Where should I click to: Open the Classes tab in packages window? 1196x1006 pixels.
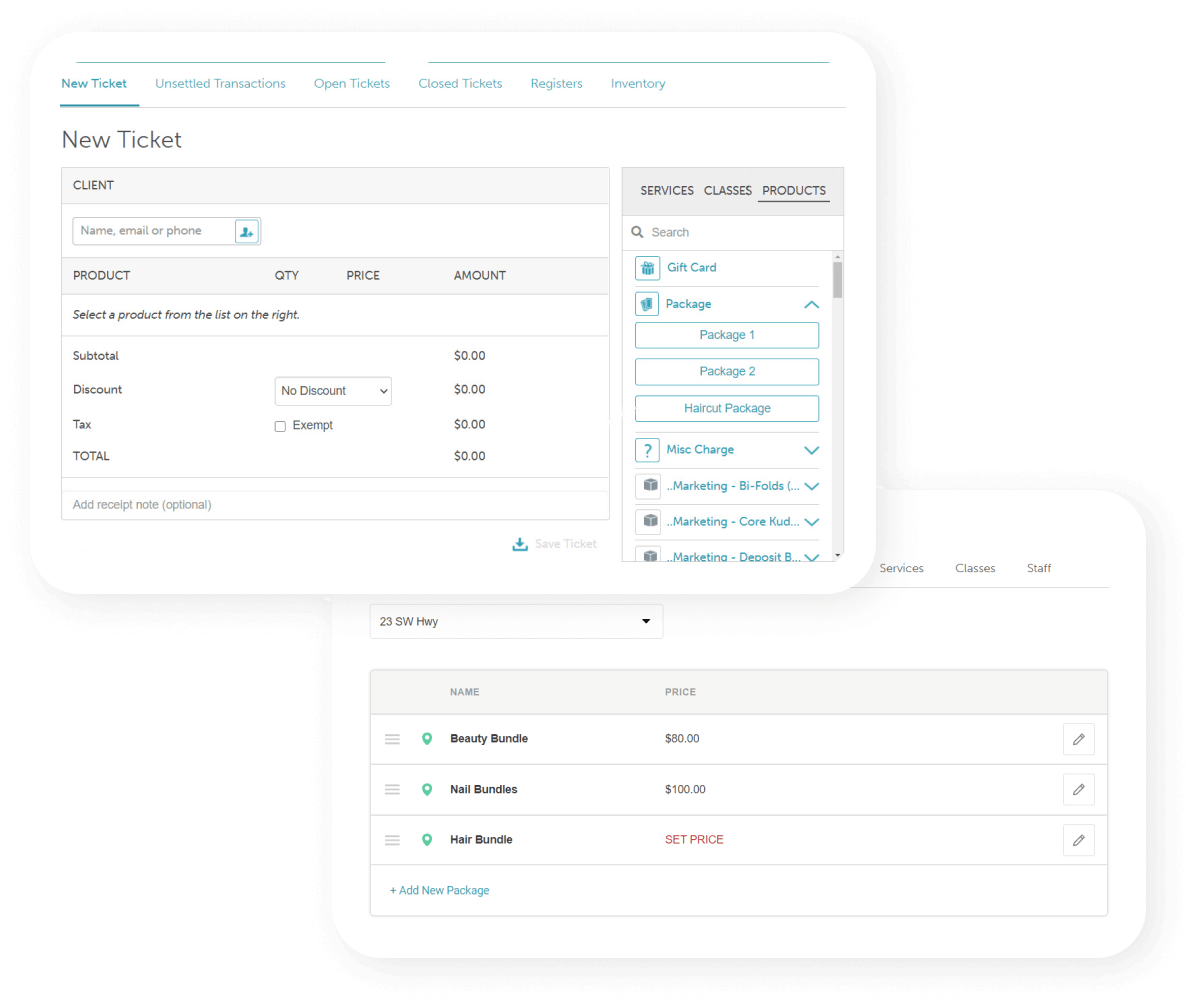tap(975, 568)
